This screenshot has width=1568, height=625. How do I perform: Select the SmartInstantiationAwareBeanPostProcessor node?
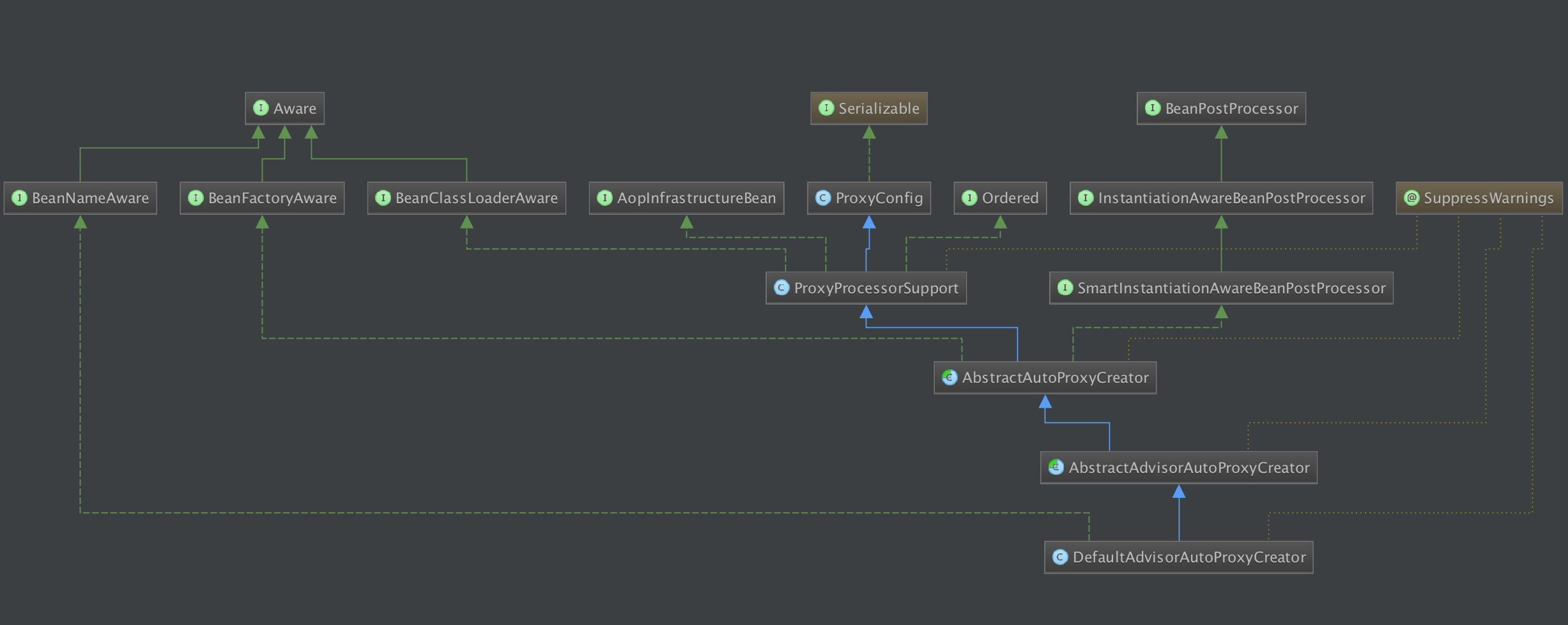[x=1221, y=288]
